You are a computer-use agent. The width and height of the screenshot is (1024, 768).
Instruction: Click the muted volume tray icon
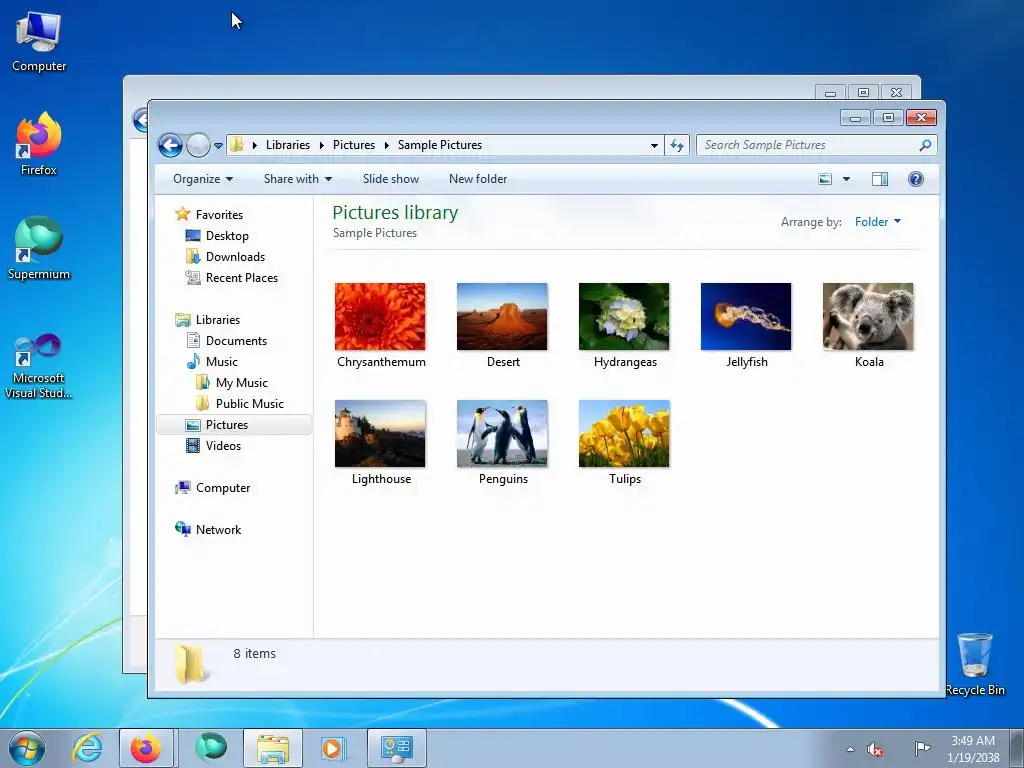(x=875, y=749)
